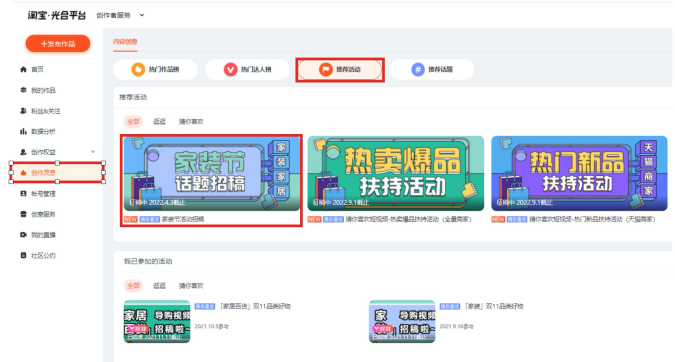
Task: Select the 推荐活动 flag pill tab
Action: click(340, 69)
